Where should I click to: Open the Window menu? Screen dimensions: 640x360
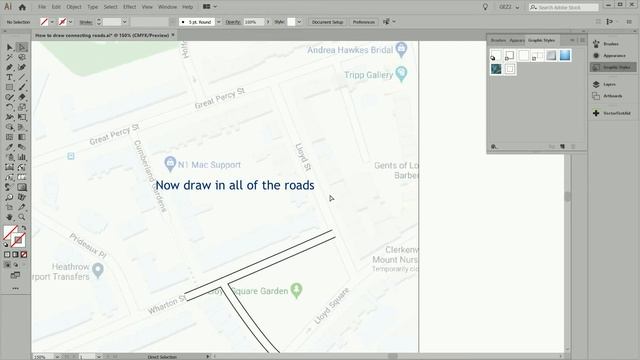coord(167,7)
